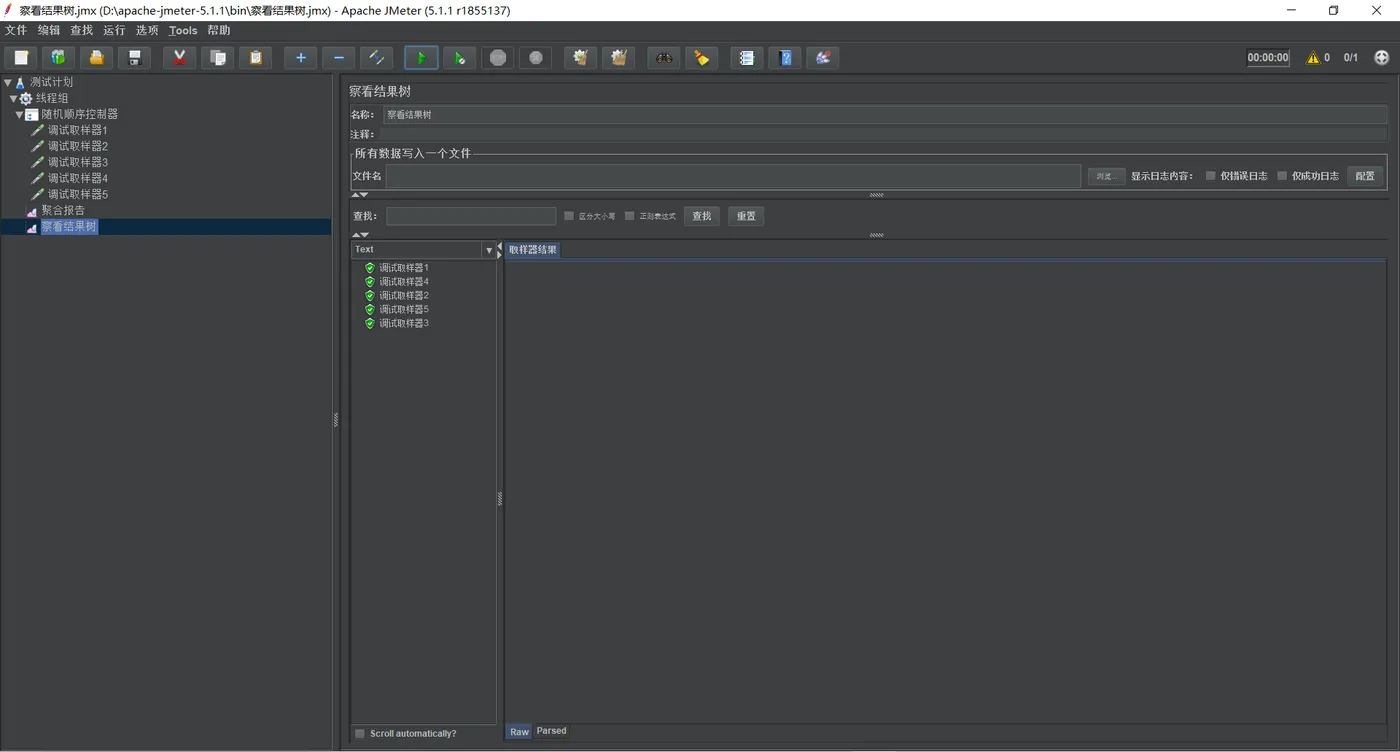Click the 名称 field containing 察看结果树

pyautogui.click(x=885, y=115)
